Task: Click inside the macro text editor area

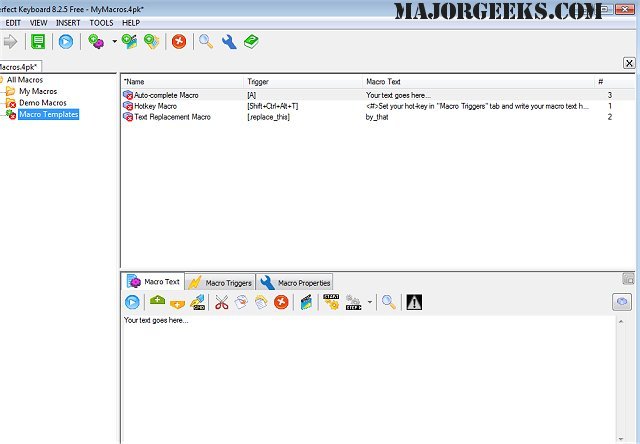Action: point(368,380)
